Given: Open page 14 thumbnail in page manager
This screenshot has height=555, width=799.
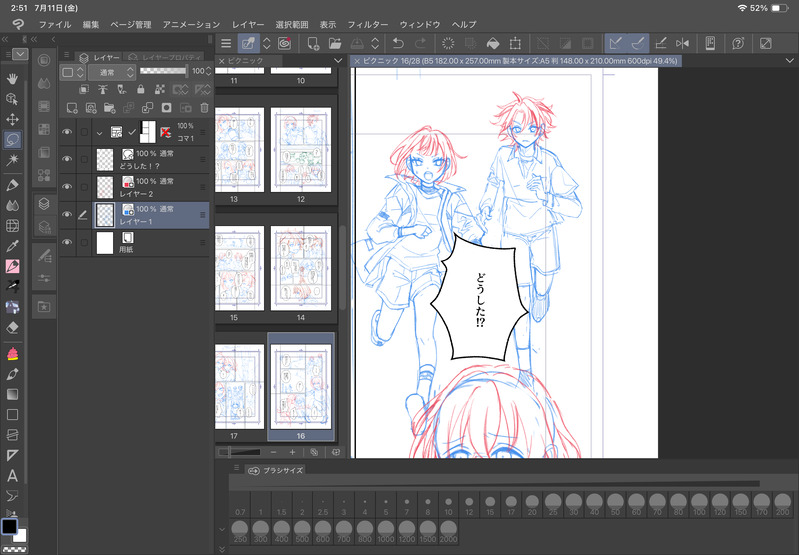Looking at the screenshot, I should 301,269.
